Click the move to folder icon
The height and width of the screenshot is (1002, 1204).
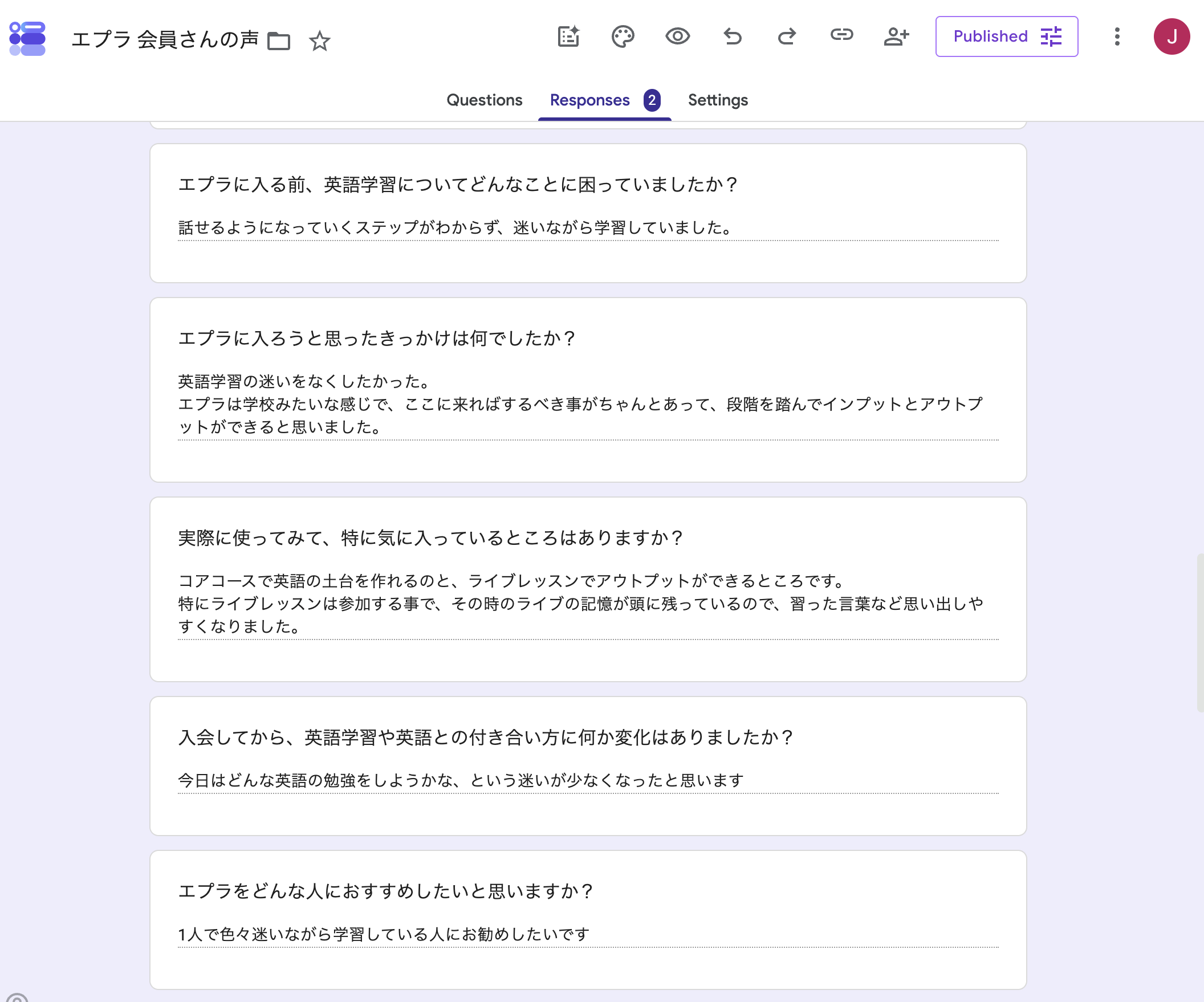click(279, 40)
